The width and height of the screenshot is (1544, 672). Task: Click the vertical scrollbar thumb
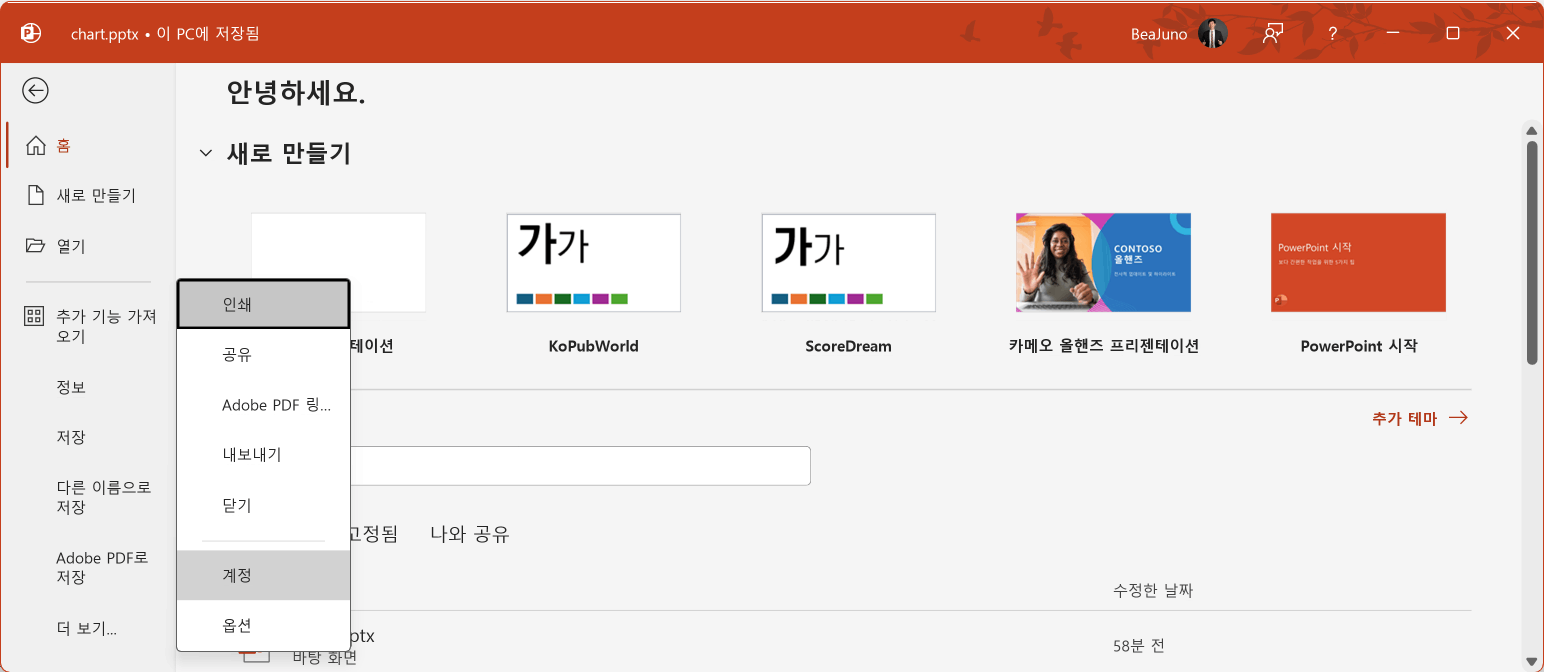coord(1531,252)
